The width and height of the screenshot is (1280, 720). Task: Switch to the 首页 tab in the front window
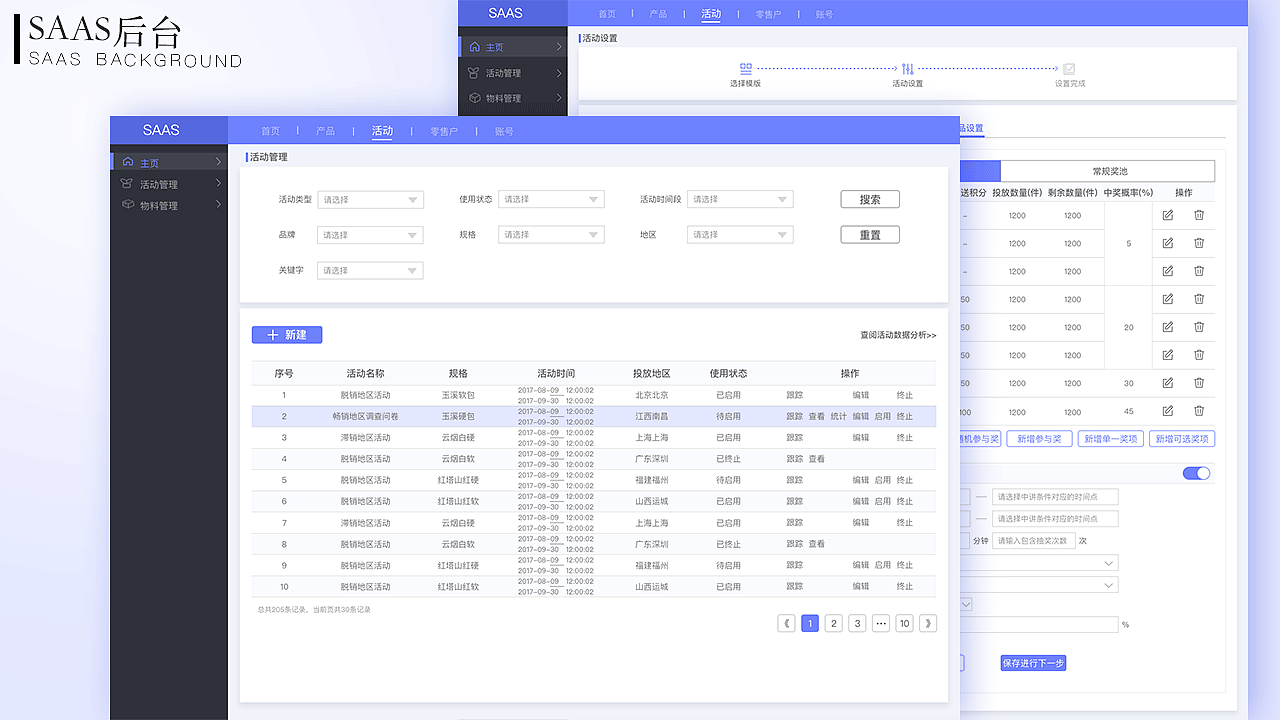coord(270,131)
